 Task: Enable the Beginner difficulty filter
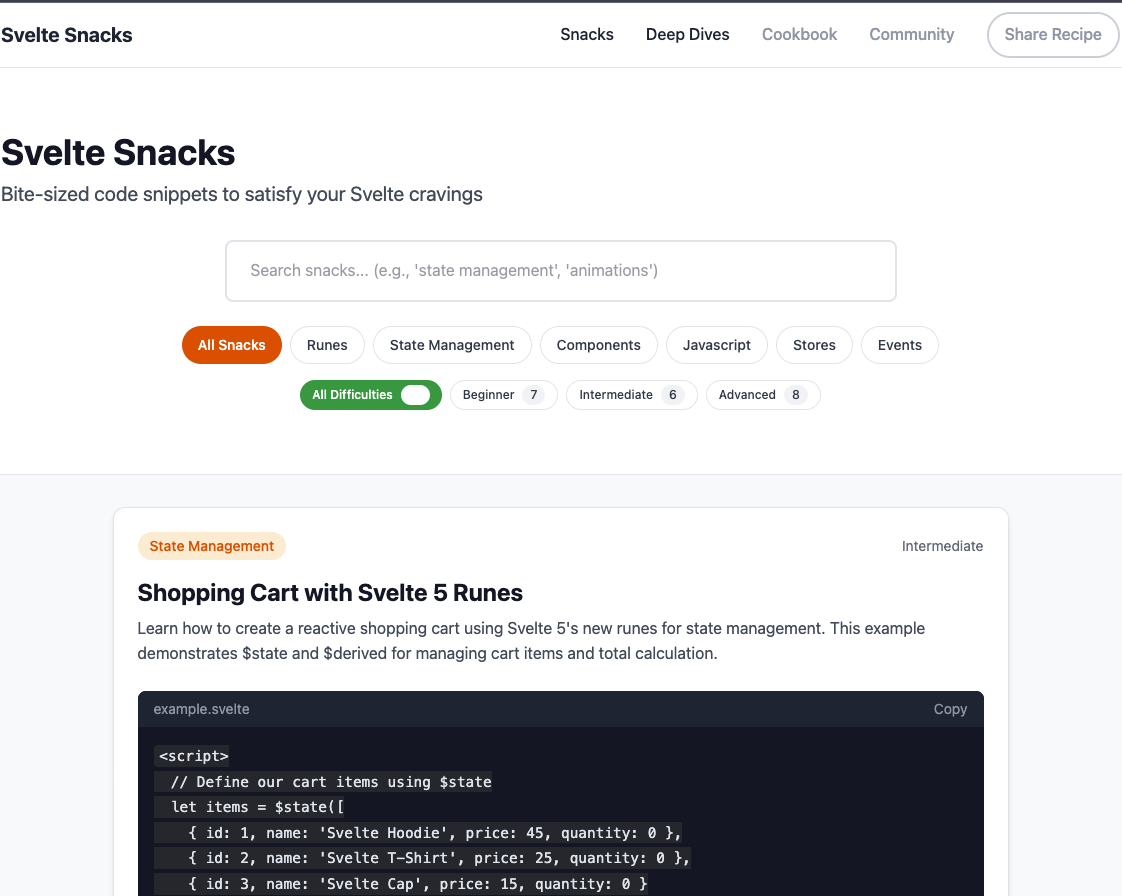503,395
